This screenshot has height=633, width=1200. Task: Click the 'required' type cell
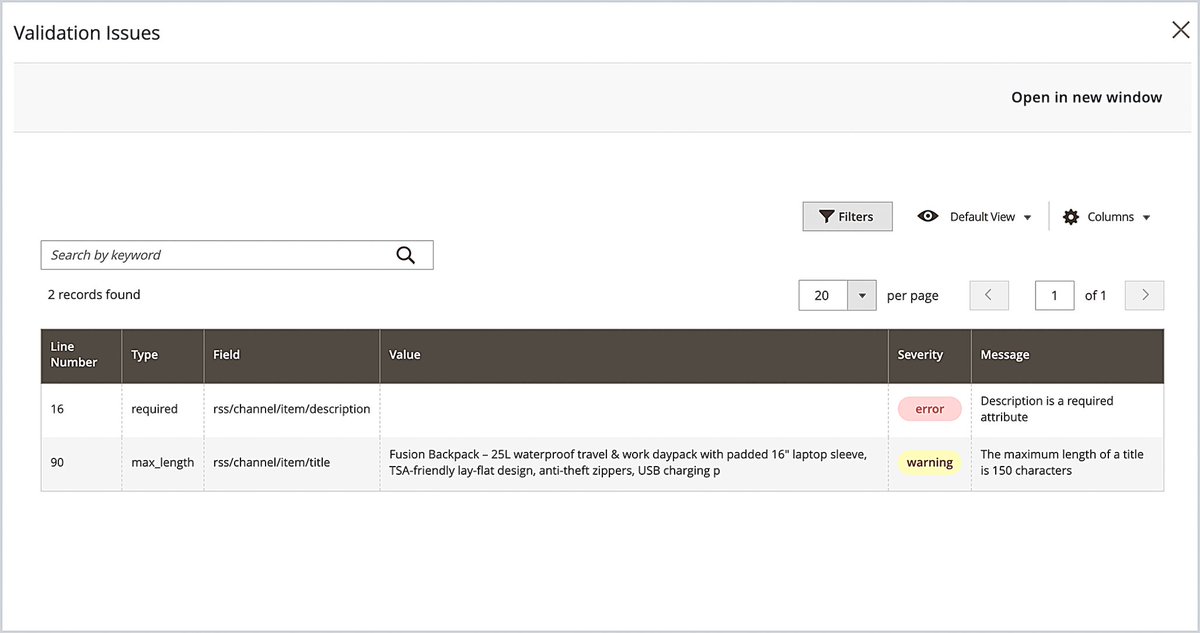pyautogui.click(x=163, y=409)
